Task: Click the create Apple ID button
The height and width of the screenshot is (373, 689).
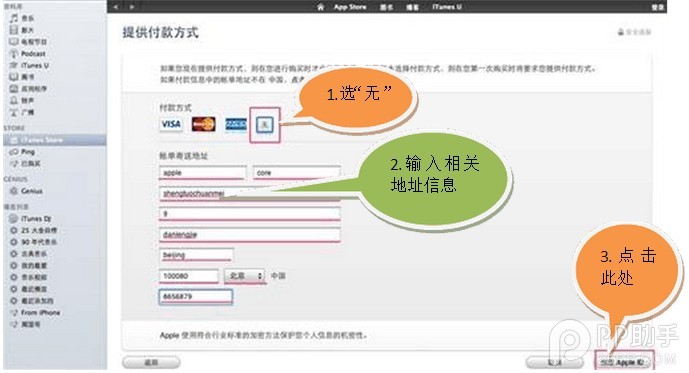Action: 624,362
